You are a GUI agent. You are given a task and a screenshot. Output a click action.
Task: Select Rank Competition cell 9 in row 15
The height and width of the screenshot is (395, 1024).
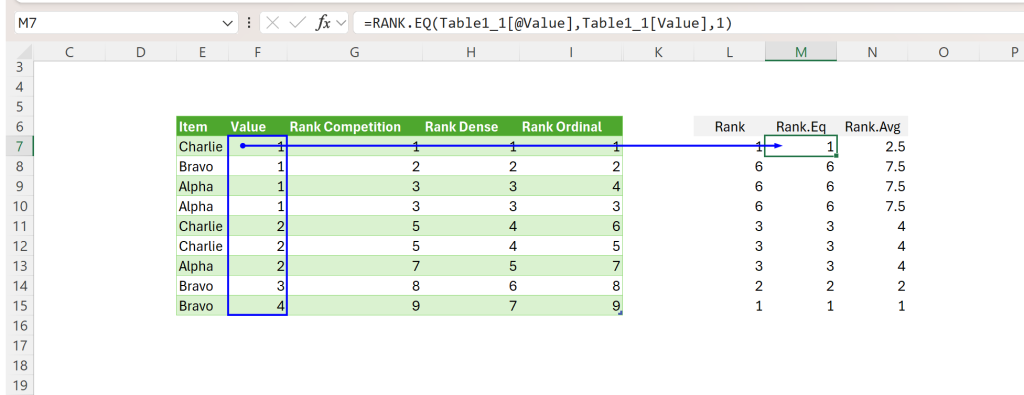pyautogui.click(x=354, y=306)
